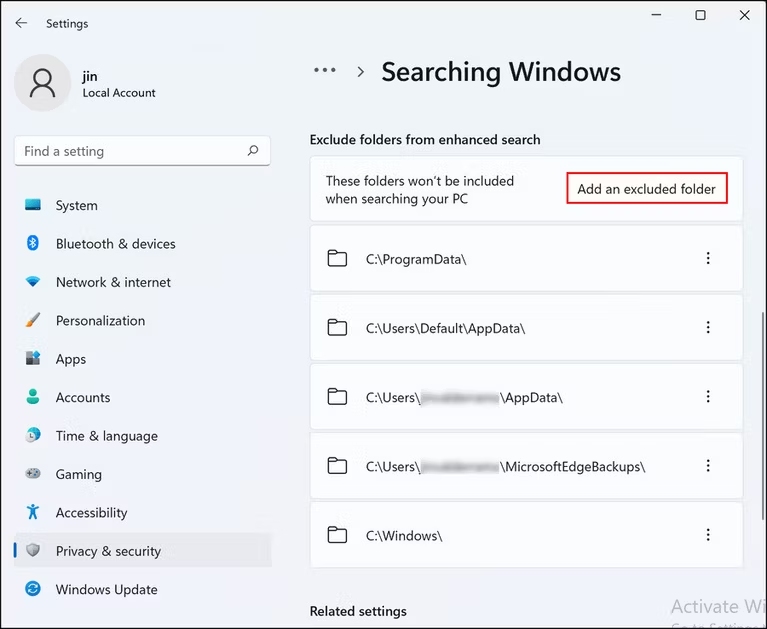Click the Accounts person icon
This screenshot has width=767, height=629.
click(33, 397)
